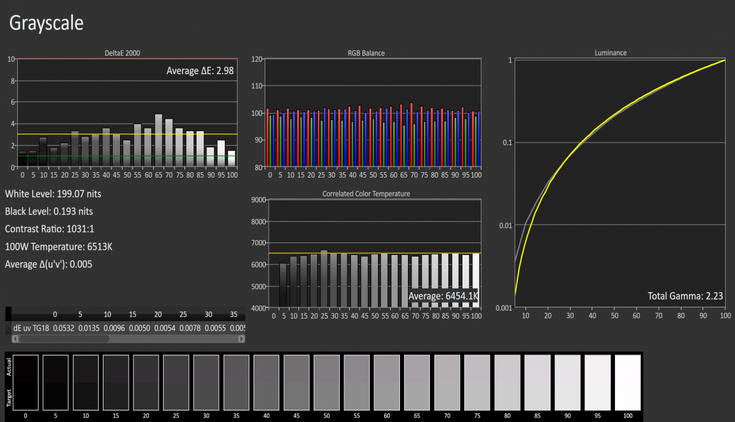
Task: Select the grayscale swatch labeled 55
Action: pyautogui.click(x=357, y=383)
